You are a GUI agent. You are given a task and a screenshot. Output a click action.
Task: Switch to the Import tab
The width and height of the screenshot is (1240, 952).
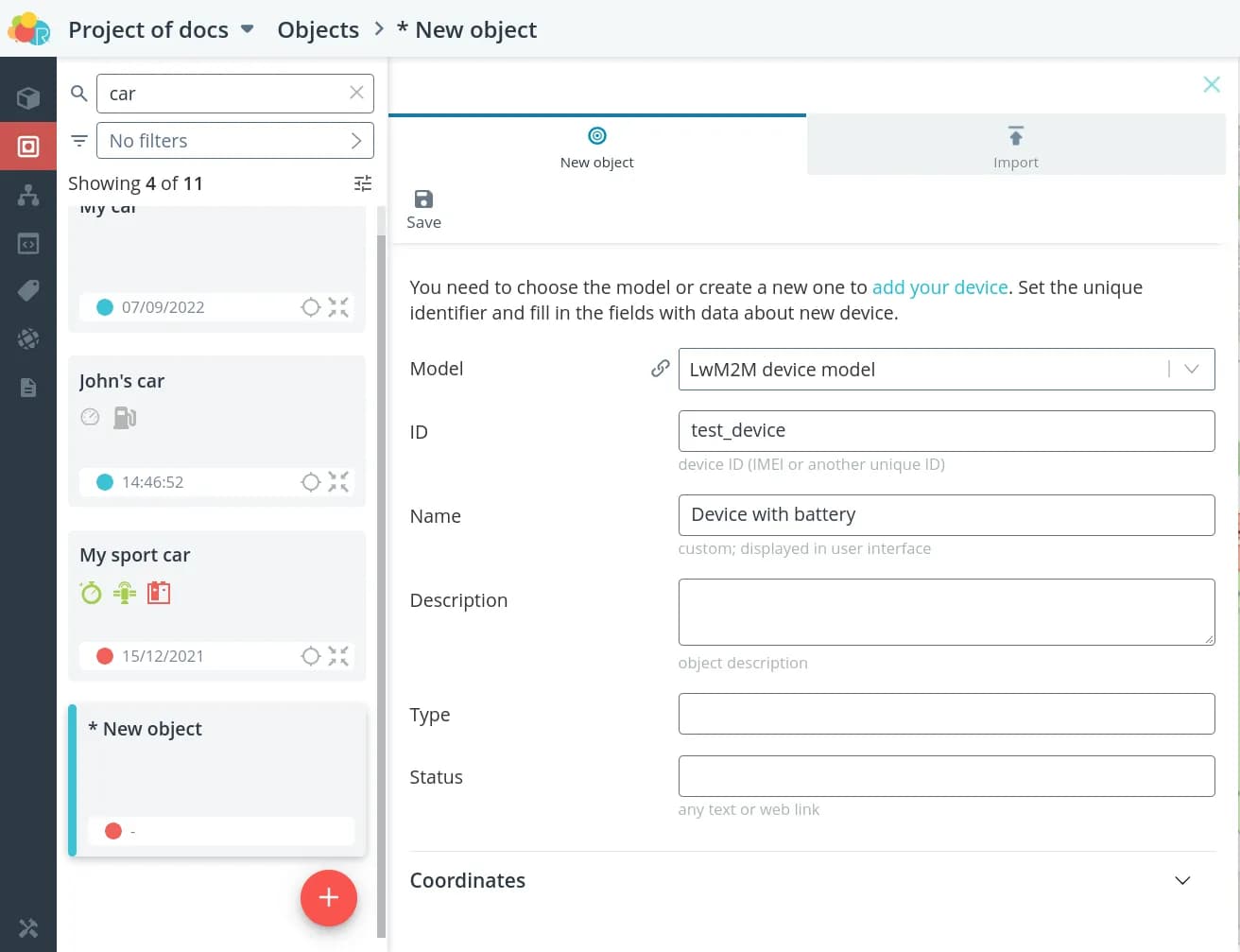(x=1015, y=146)
